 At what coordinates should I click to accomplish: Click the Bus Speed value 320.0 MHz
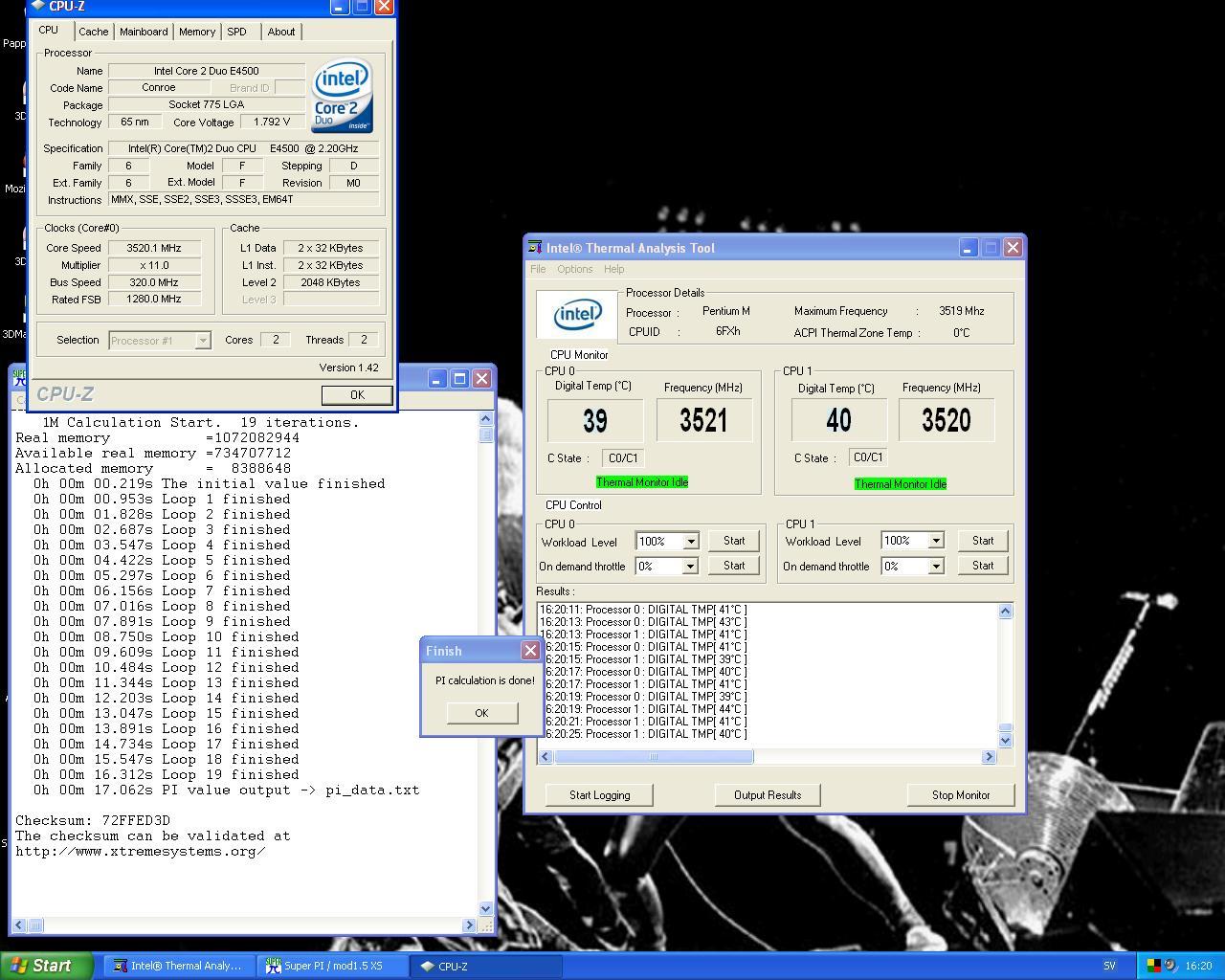click(x=153, y=282)
